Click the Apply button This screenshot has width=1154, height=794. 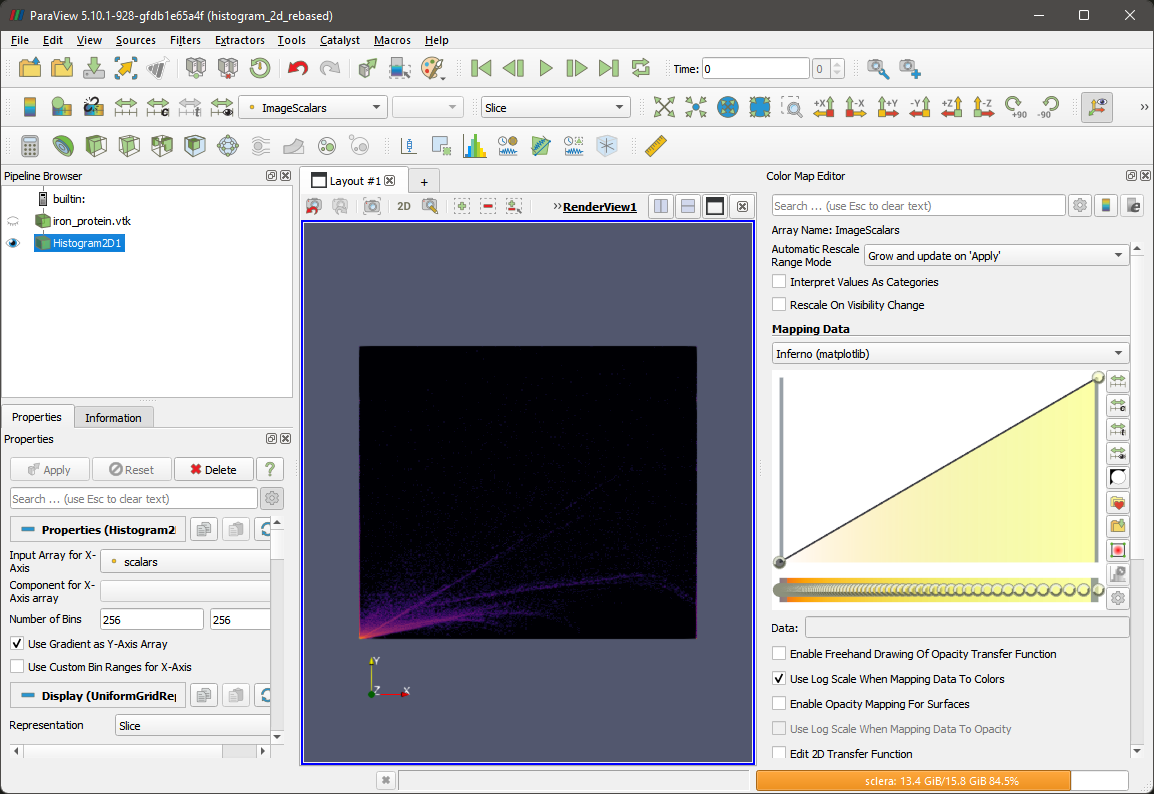click(49, 469)
